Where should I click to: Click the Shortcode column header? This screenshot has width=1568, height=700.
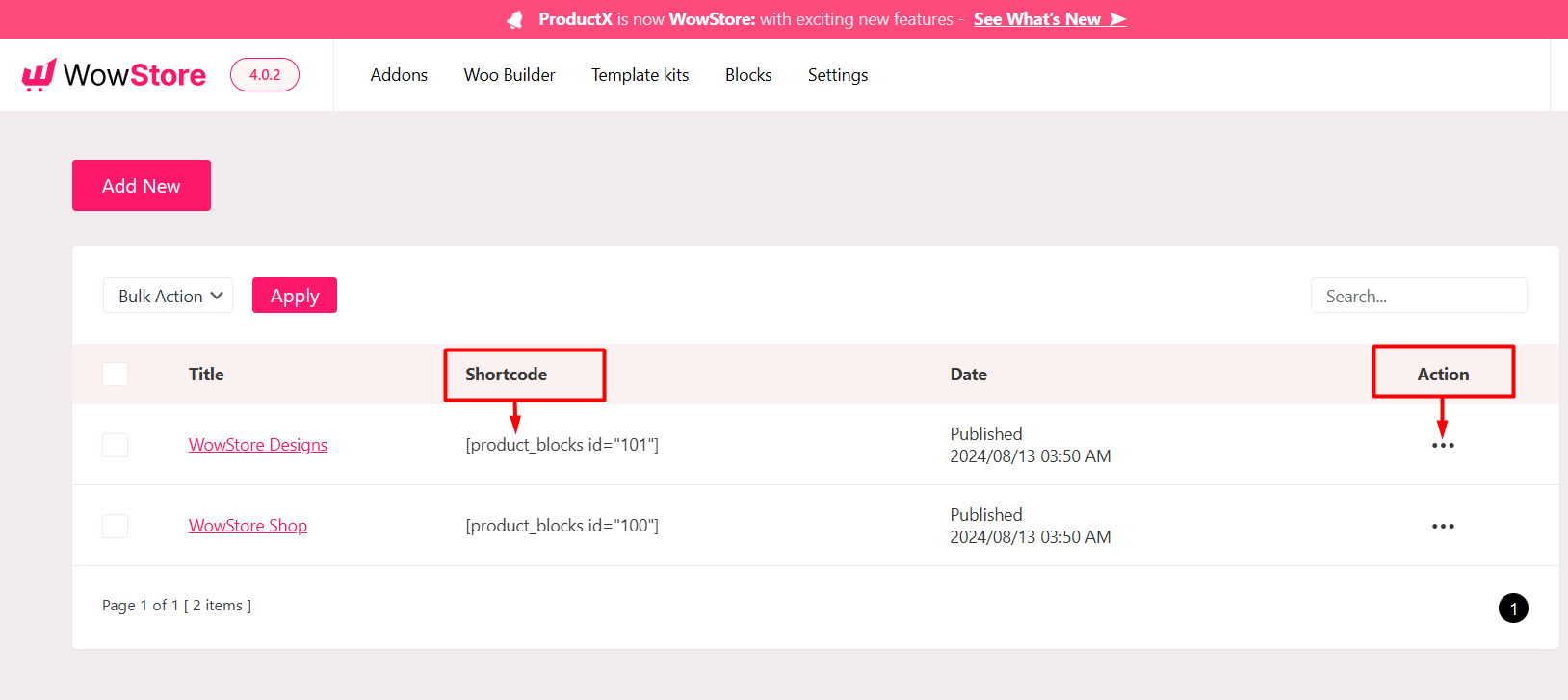[x=506, y=375]
